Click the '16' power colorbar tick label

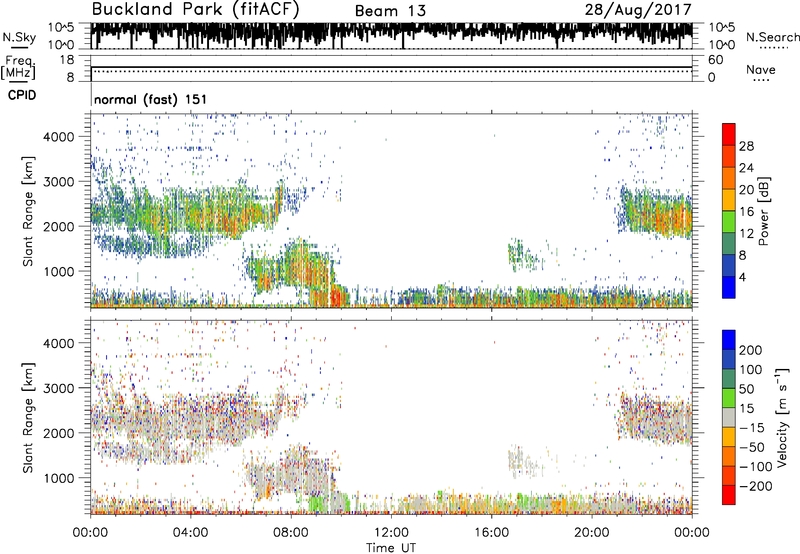[x=746, y=212]
